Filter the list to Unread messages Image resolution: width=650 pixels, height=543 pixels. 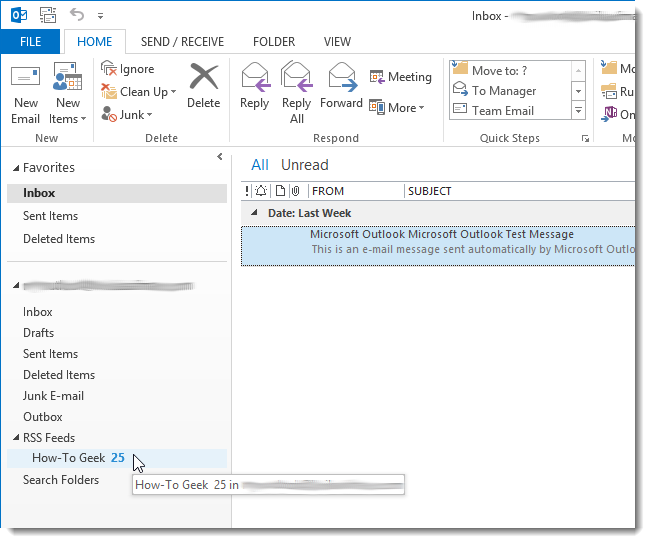[305, 165]
